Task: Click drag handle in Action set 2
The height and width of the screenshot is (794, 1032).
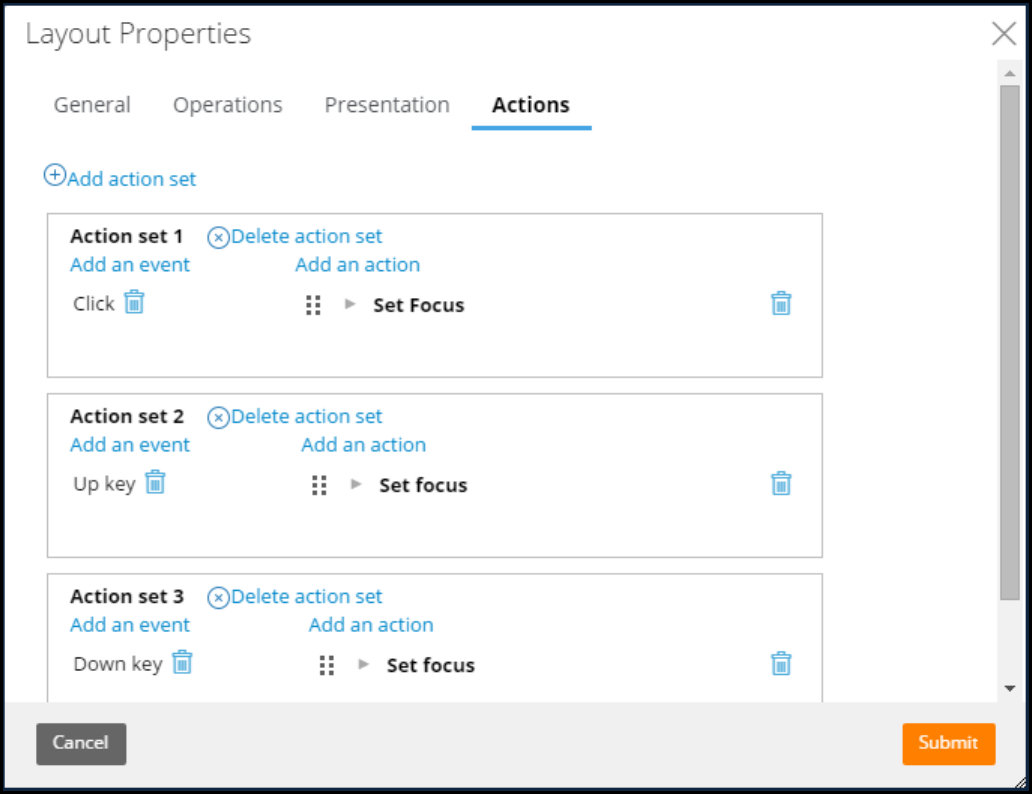Action: point(319,485)
